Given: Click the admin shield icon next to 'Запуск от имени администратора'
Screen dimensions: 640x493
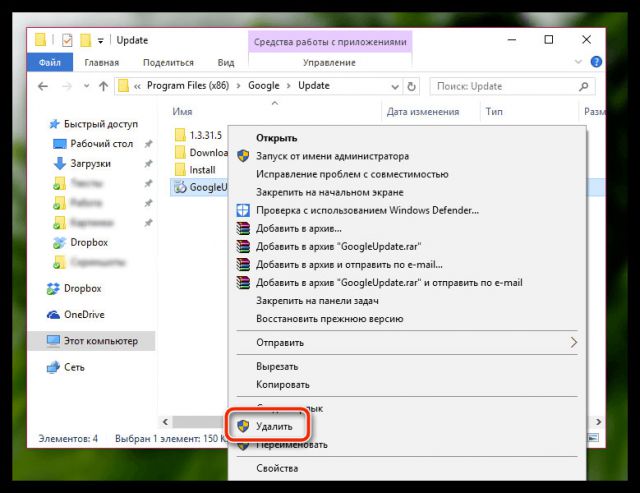Looking at the screenshot, I should 243,156.
